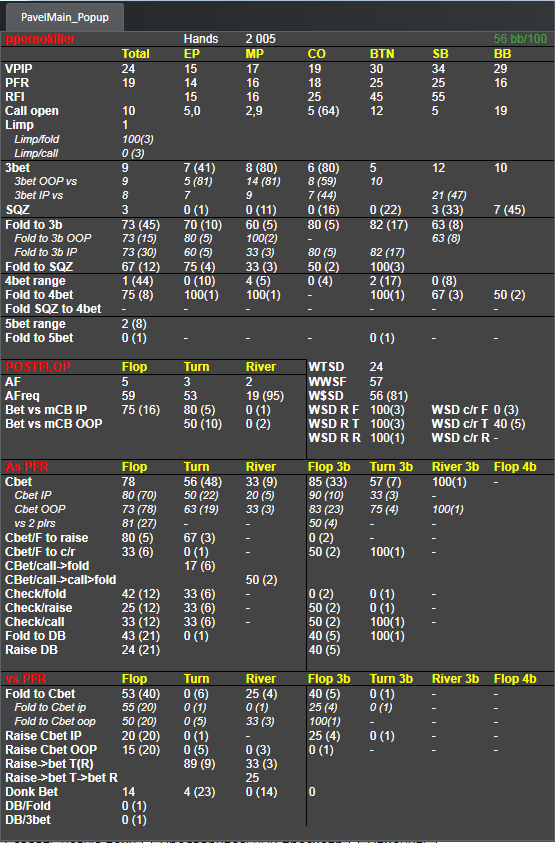The height and width of the screenshot is (843, 555).
Task: Click the PFR row label
Action: [17, 83]
